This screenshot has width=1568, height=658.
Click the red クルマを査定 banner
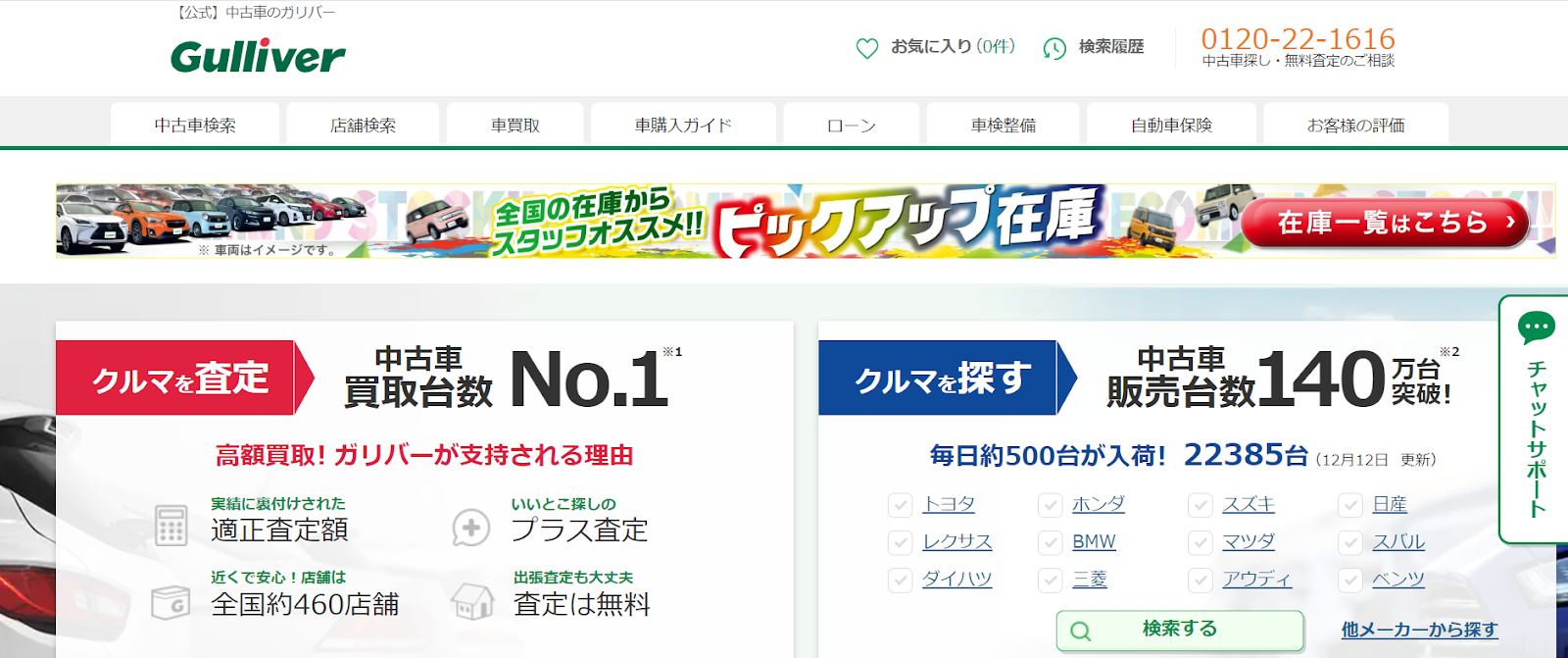185,378
